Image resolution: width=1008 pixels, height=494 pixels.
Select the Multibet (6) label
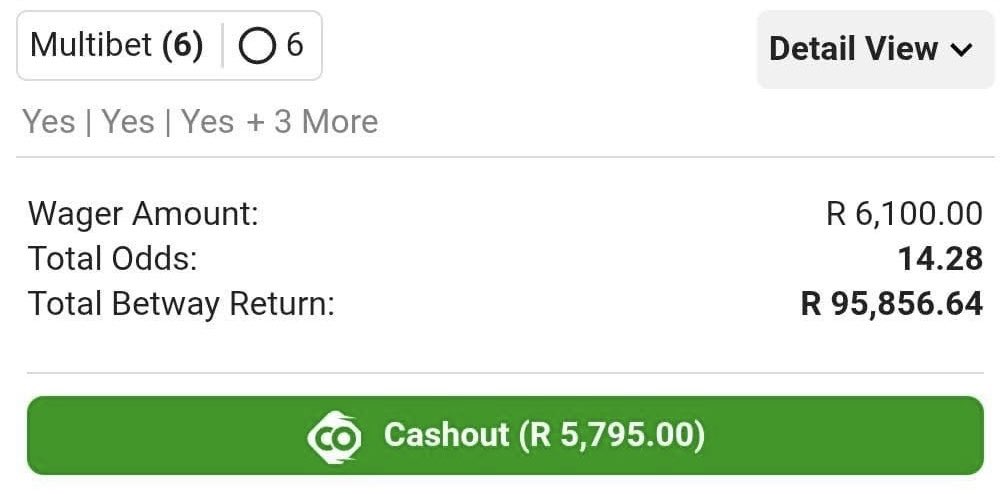(116, 46)
